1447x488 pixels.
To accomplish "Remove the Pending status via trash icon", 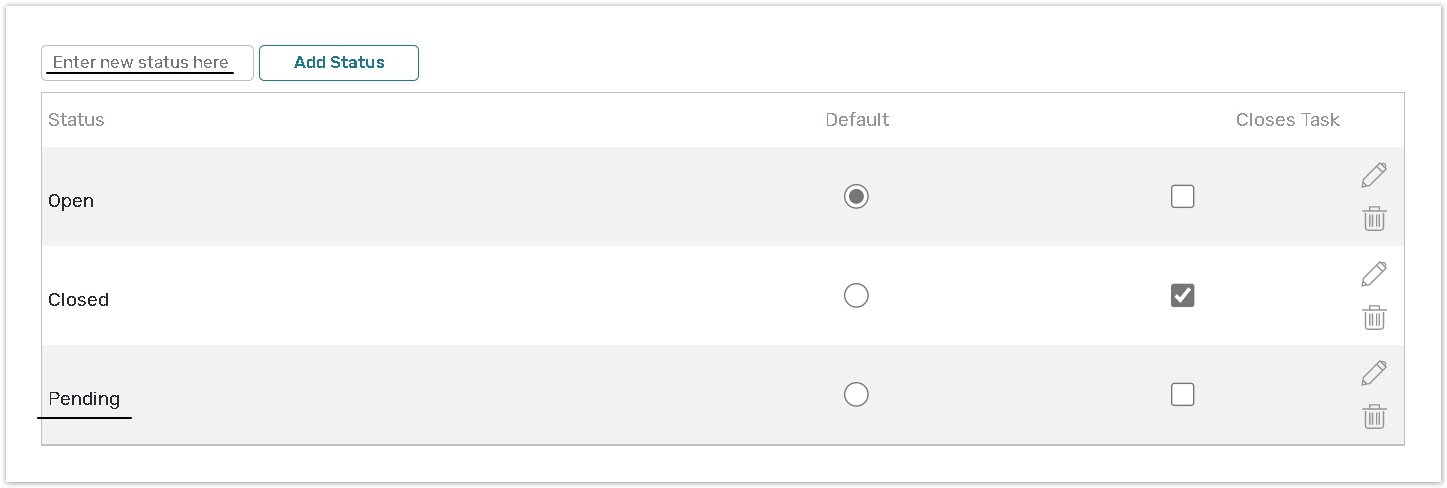I will pyautogui.click(x=1374, y=417).
